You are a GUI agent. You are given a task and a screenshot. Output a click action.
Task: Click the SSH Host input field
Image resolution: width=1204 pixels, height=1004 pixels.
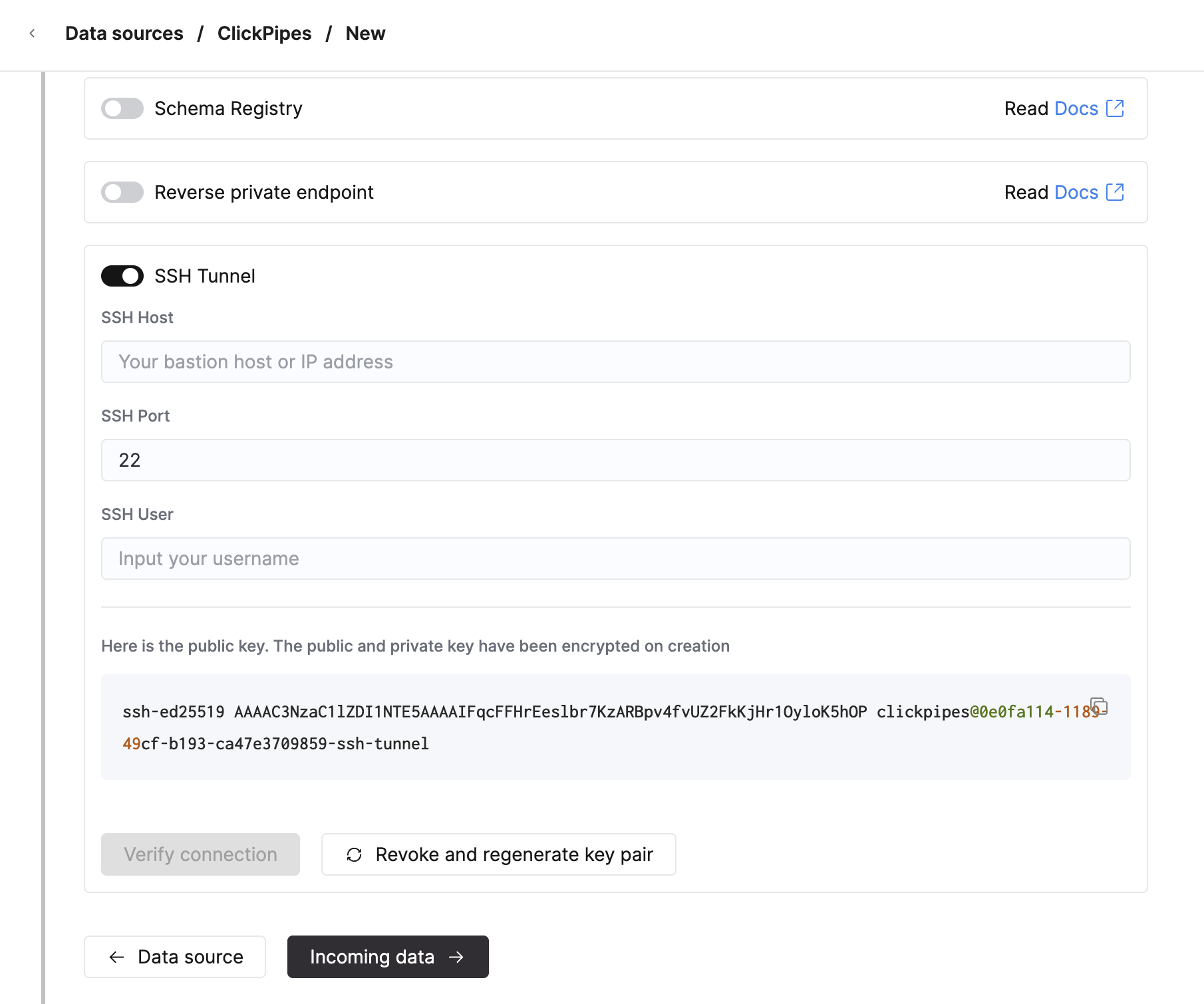tap(615, 362)
